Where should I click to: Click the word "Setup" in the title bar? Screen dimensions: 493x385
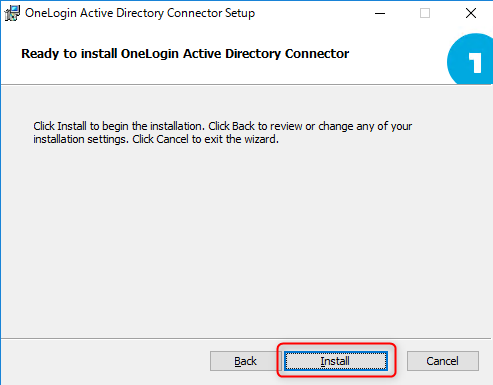click(x=240, y=13)
